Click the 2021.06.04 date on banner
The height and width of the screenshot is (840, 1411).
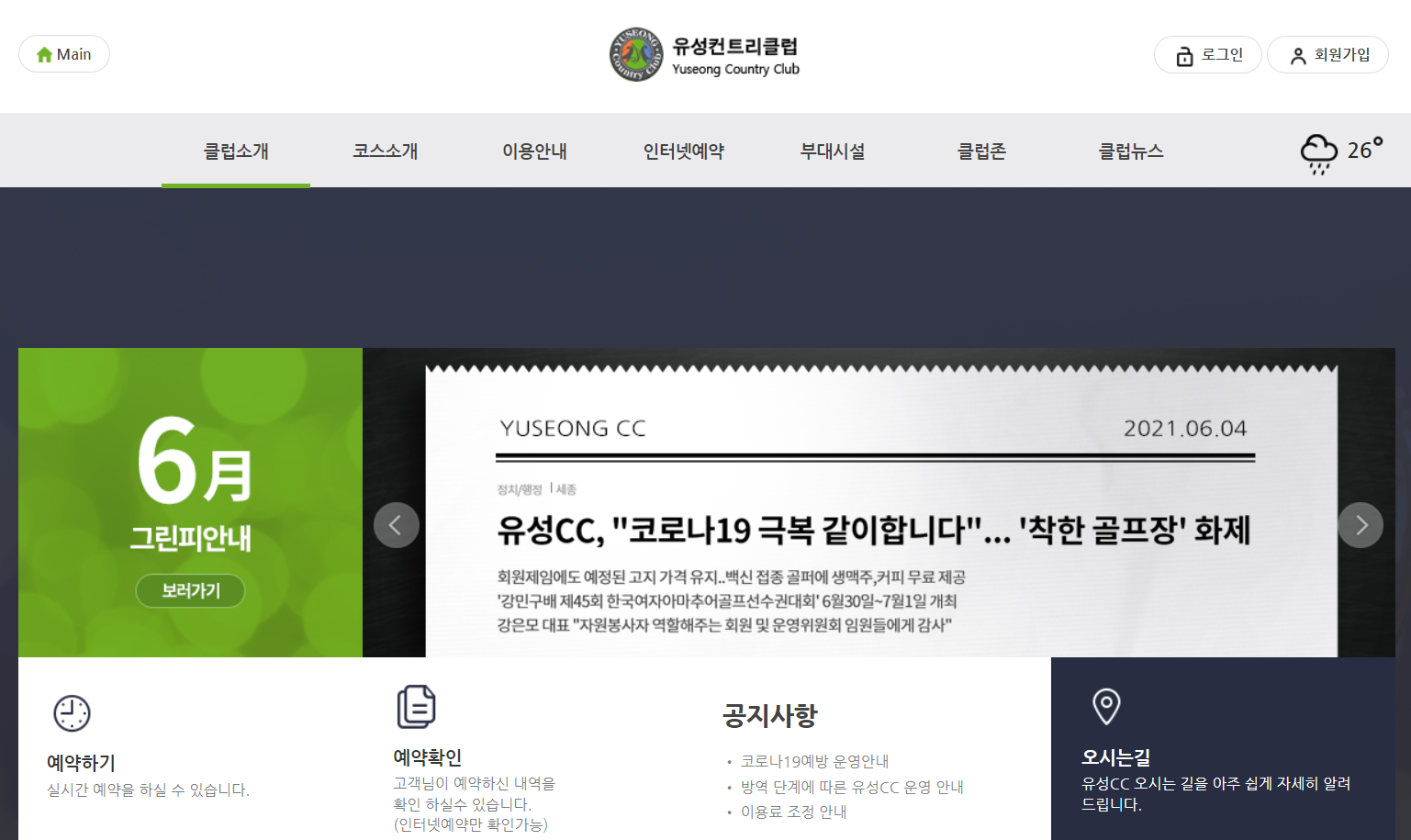click(x=1185, y=429)
